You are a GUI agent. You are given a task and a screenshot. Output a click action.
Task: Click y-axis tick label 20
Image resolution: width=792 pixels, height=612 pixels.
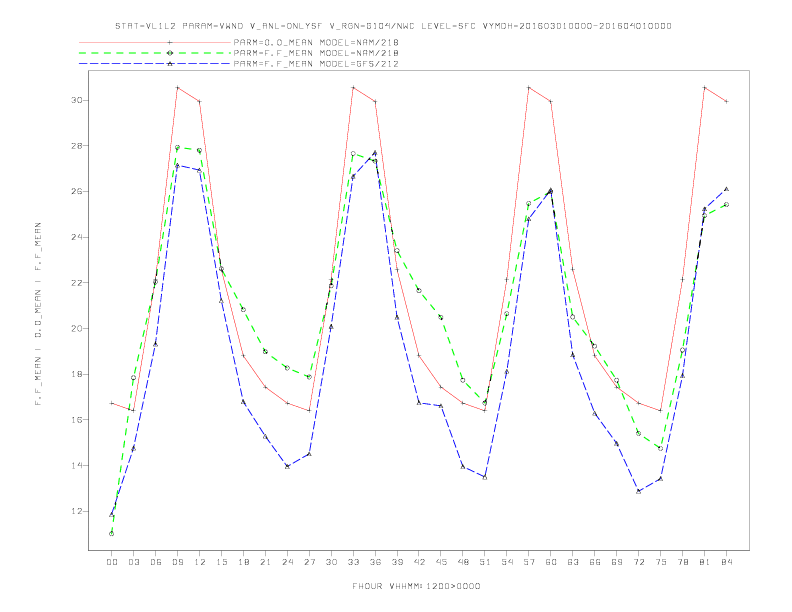click(77, 329)
